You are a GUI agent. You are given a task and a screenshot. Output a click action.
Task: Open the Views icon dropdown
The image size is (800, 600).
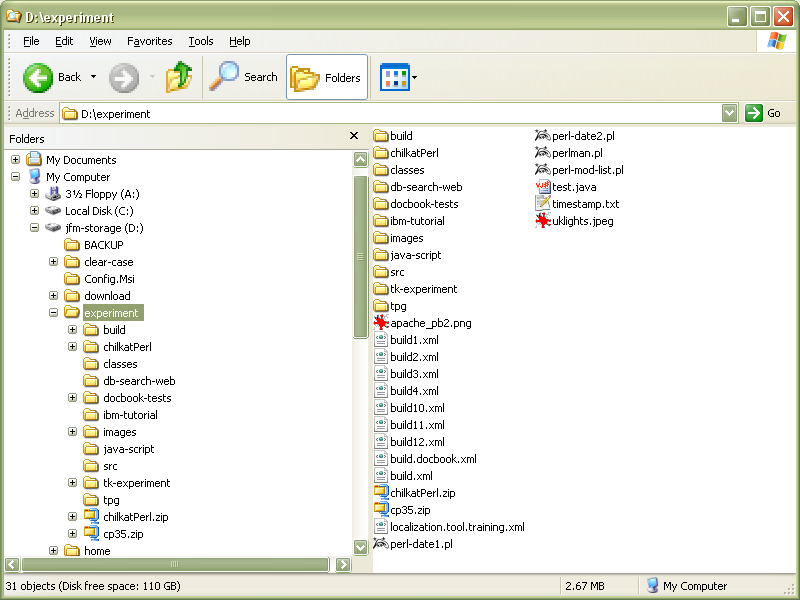click(x=398, y=77)
